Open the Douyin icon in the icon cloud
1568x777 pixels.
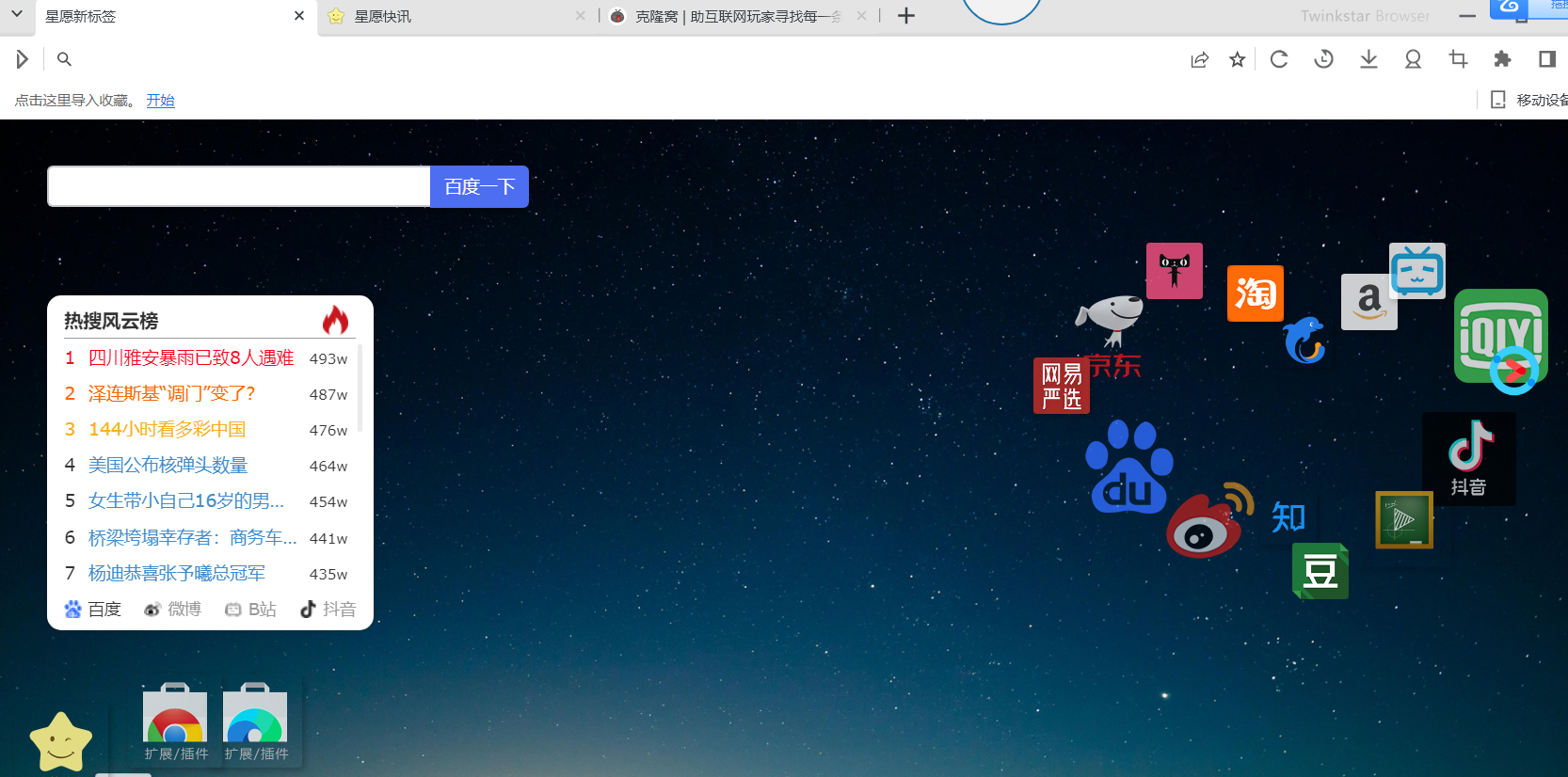click(1469, 459)
